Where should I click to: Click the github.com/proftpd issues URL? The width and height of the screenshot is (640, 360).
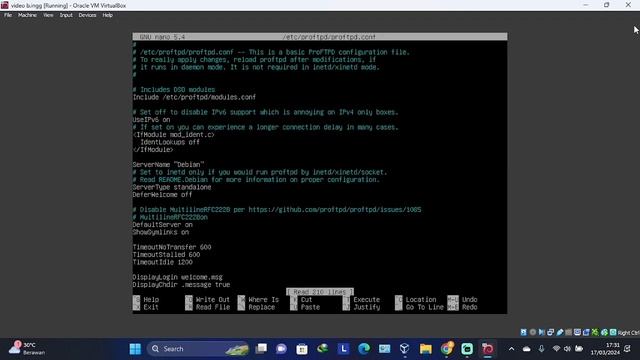335,209
